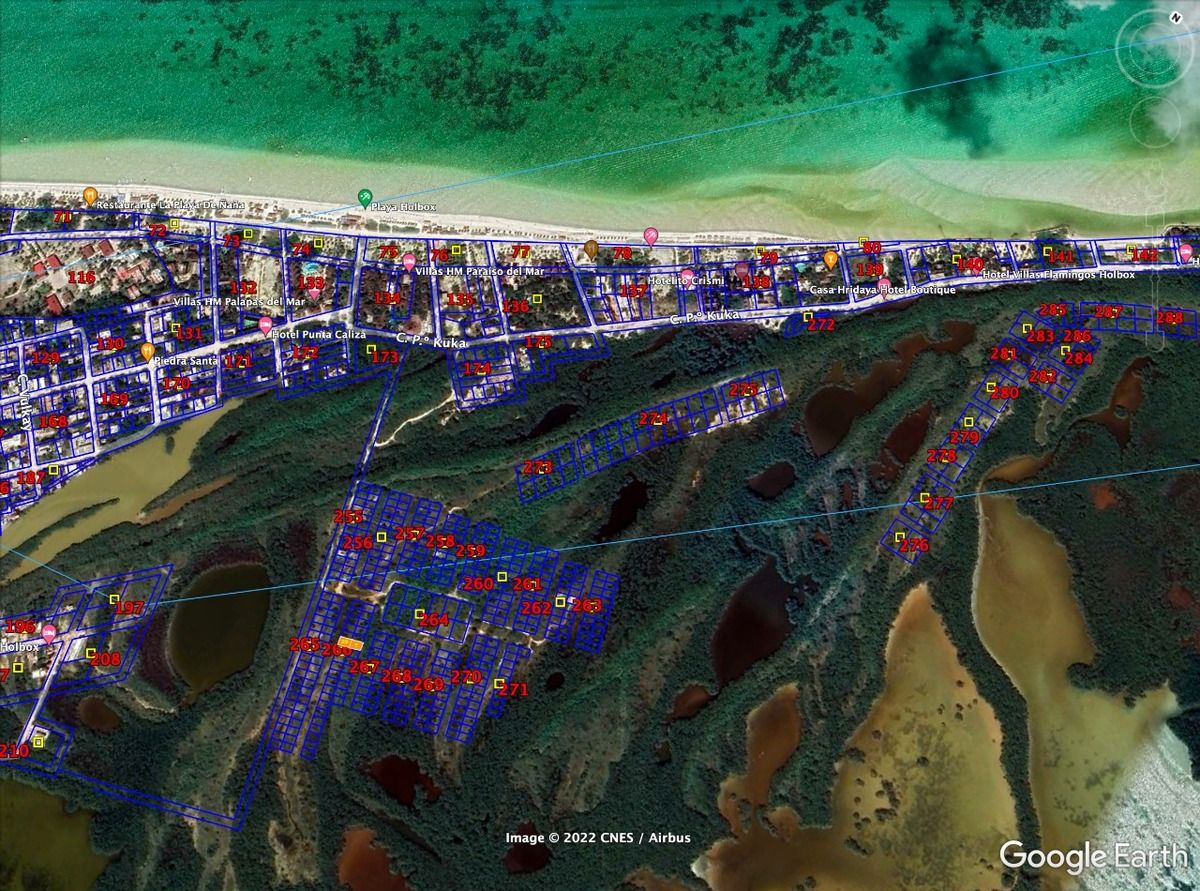
Task: Click the Villas HM Palapas del Mar label
Action: [239, 301]
